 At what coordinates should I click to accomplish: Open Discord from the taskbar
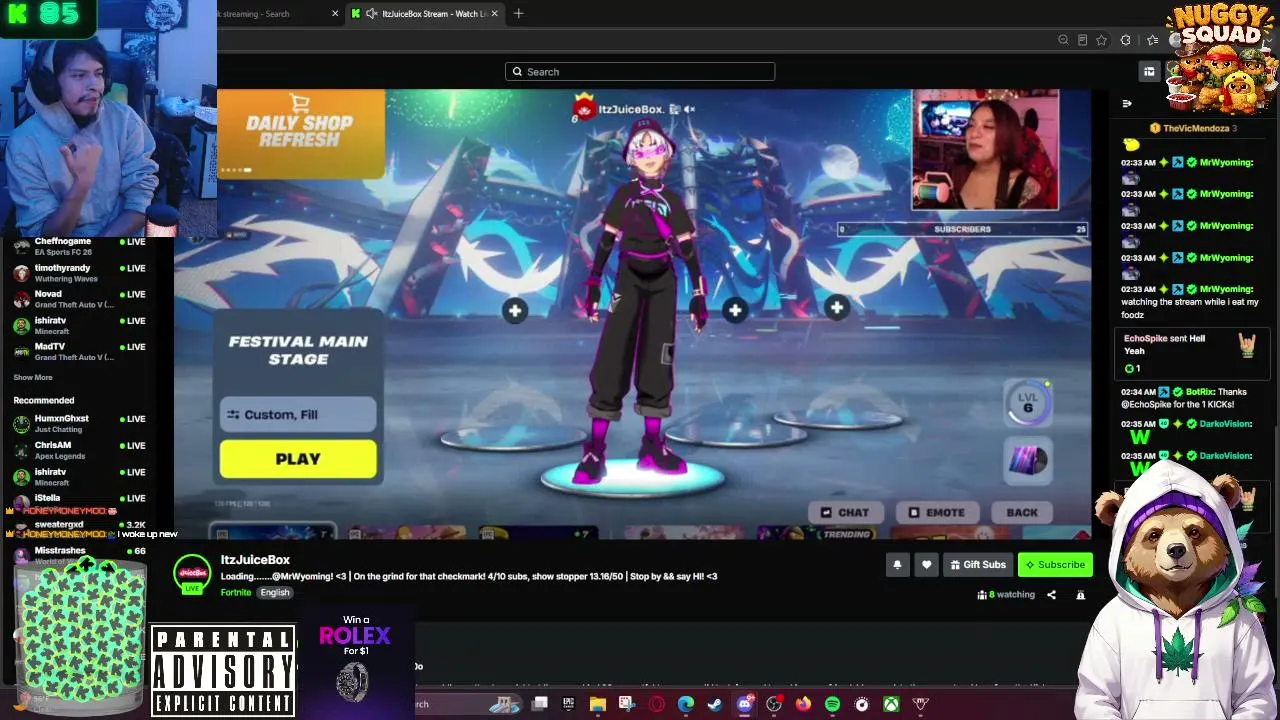(744, 704)
